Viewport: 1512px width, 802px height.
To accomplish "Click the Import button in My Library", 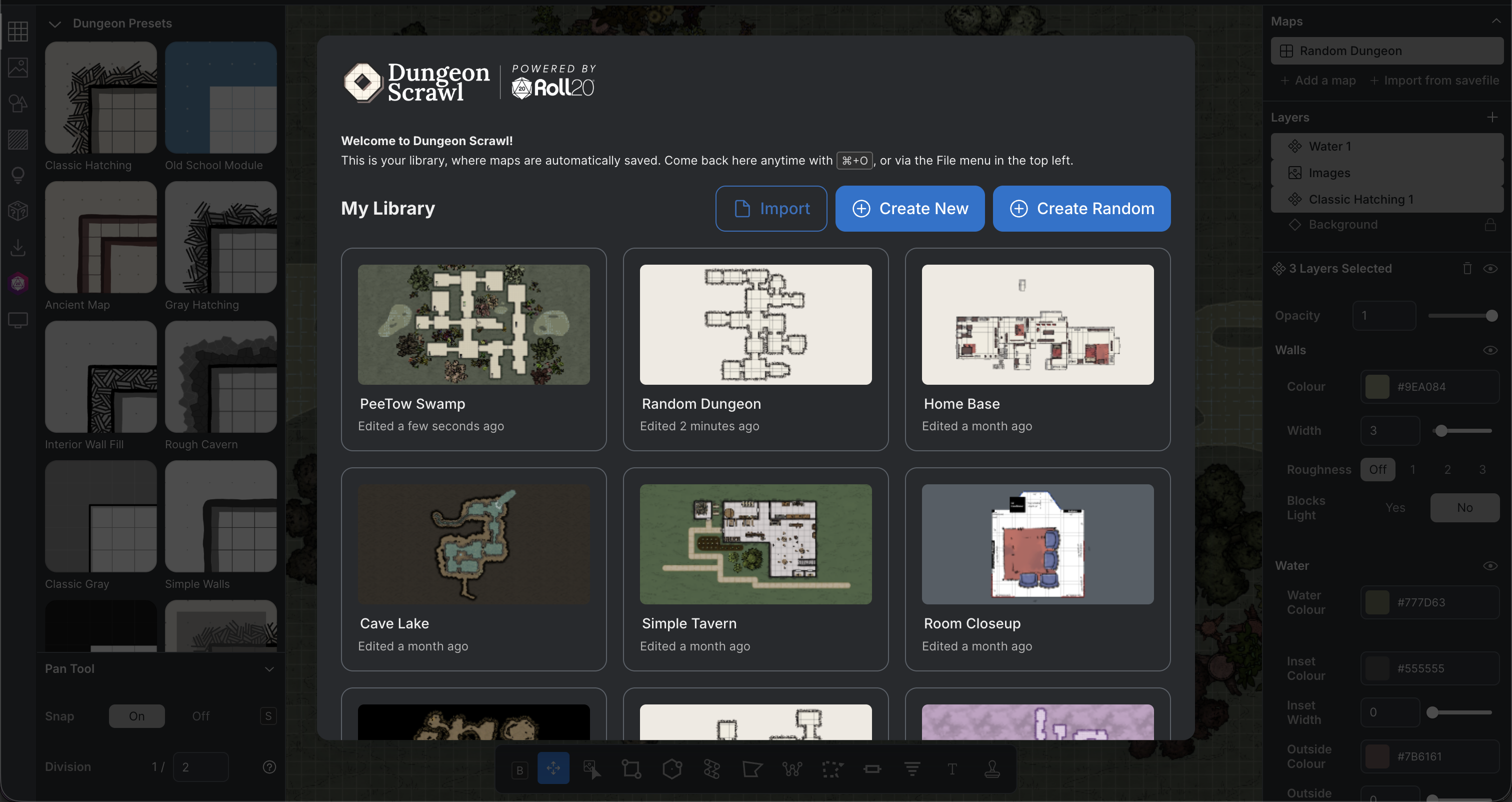I will [771, 209].
